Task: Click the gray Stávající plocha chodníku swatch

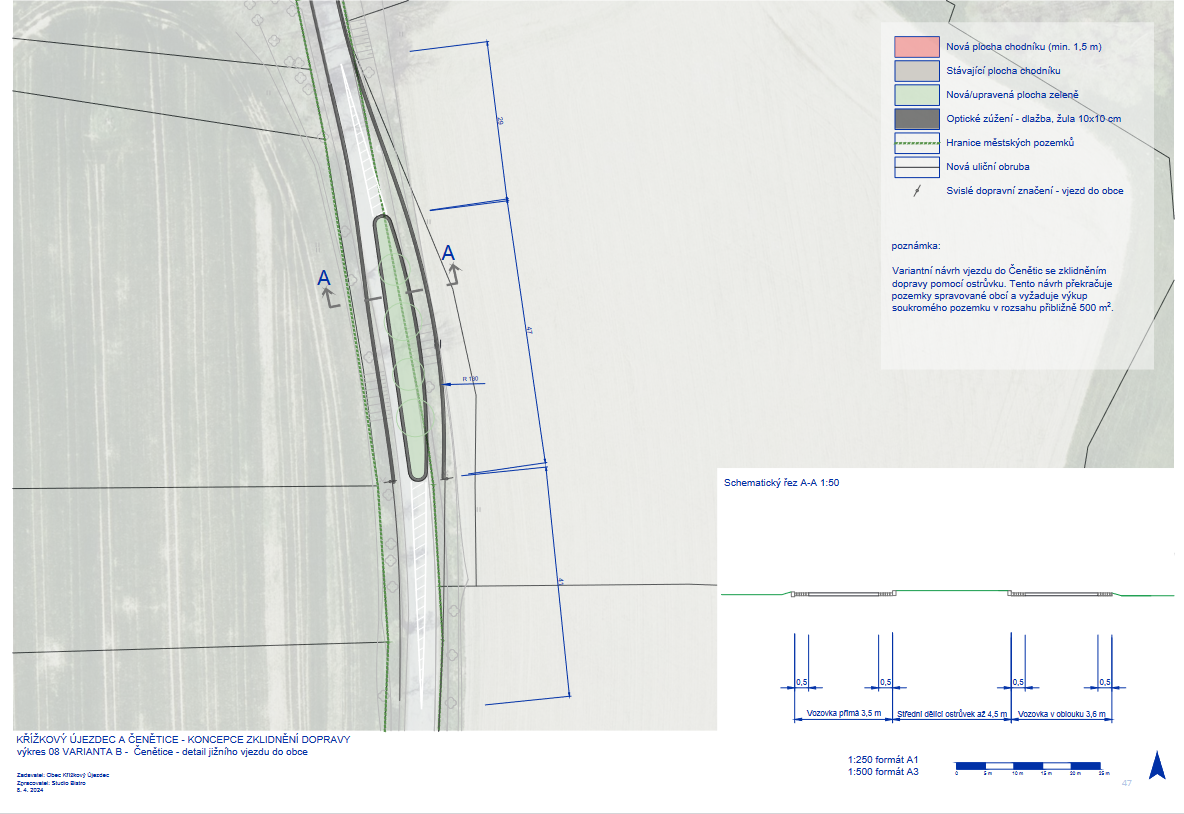Action: (915, 71)
